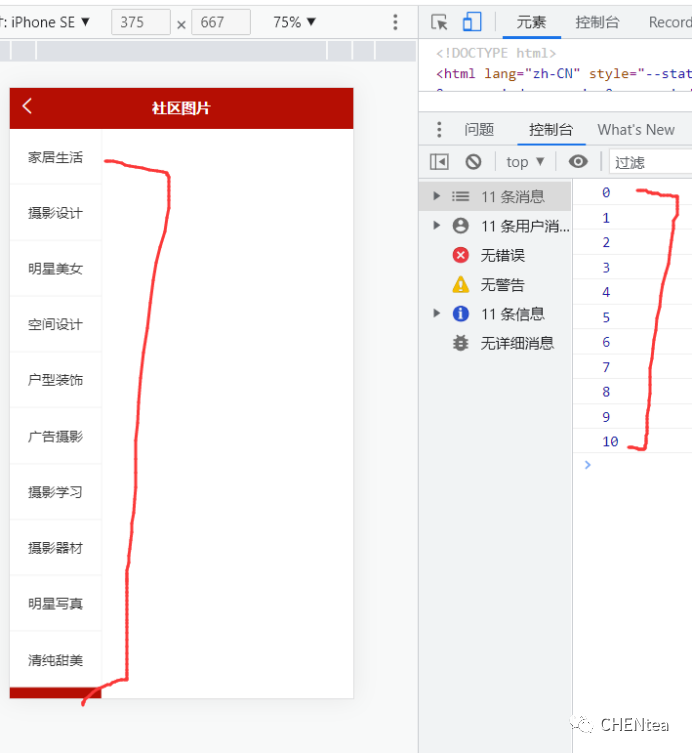The image size is (692, 753).
Task: Open the inspect element picker tool
Action: (439, 22)
